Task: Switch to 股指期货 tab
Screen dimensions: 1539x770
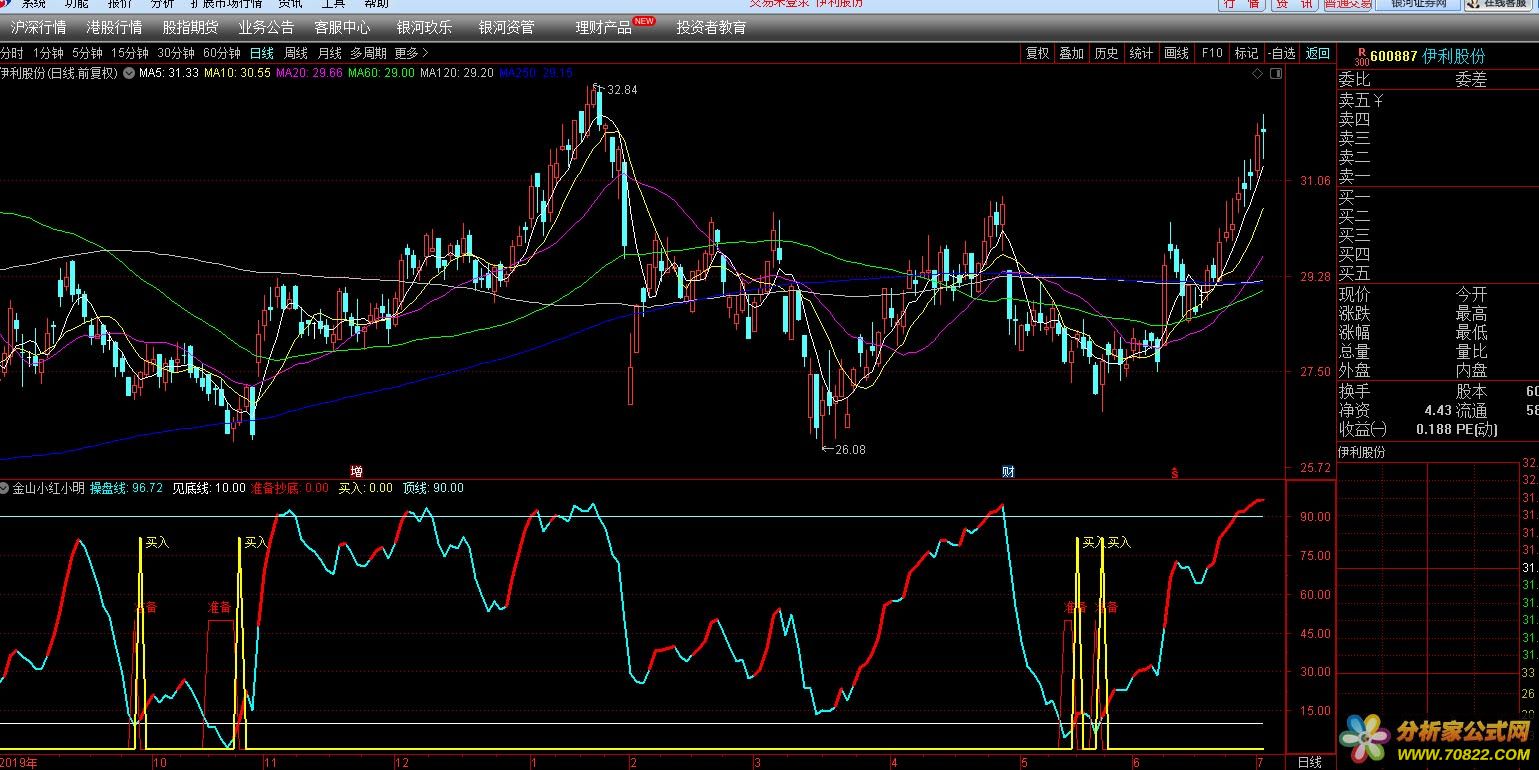Action: (190, 28)
